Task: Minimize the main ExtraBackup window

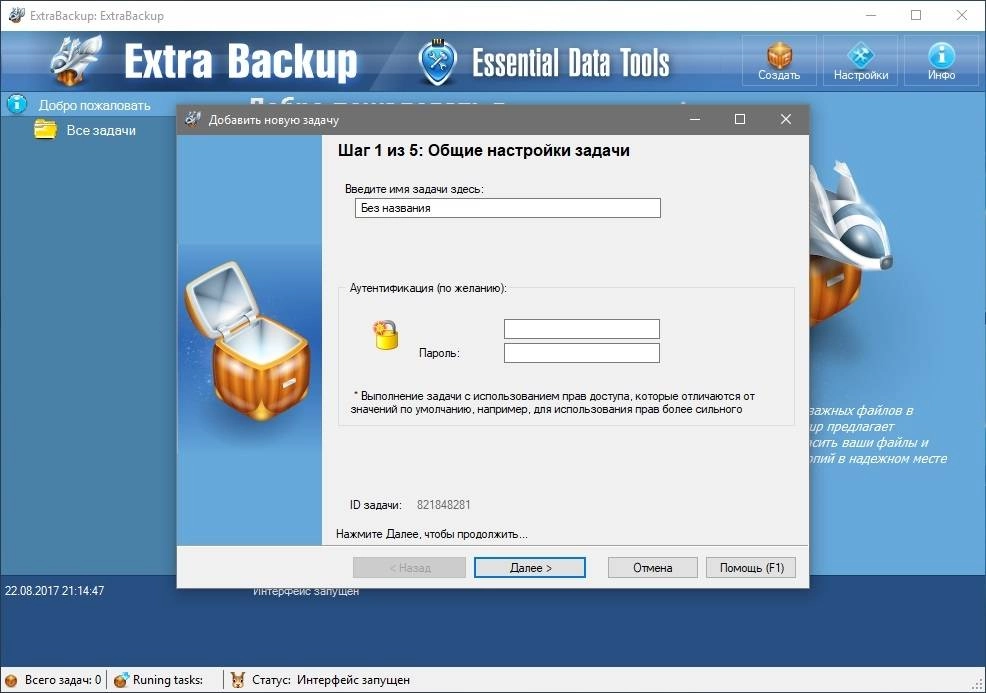Action: [871, 15]
